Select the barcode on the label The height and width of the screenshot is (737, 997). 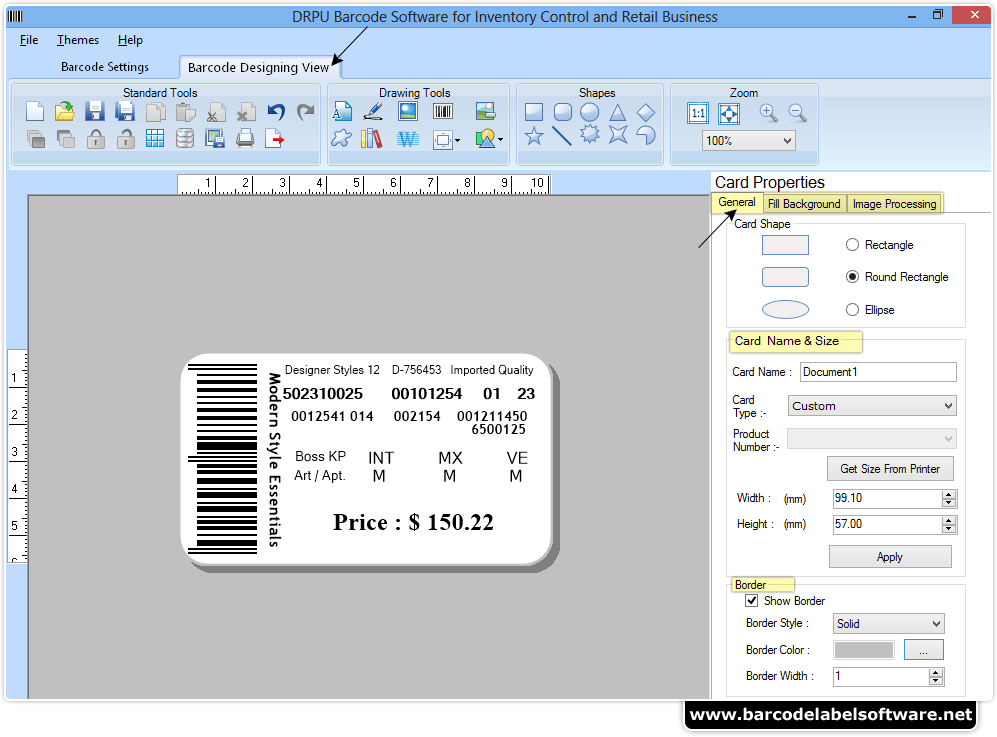point(223,459)
